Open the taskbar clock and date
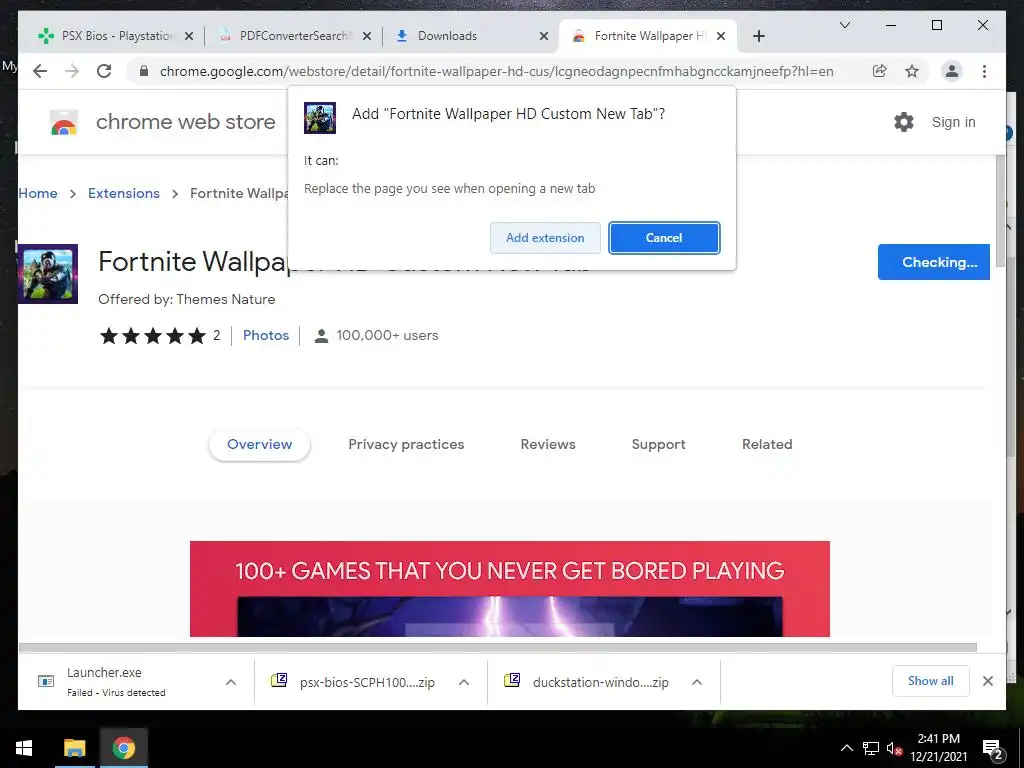The width and height of the screenshot is (1024, 768). pos(938,748)
